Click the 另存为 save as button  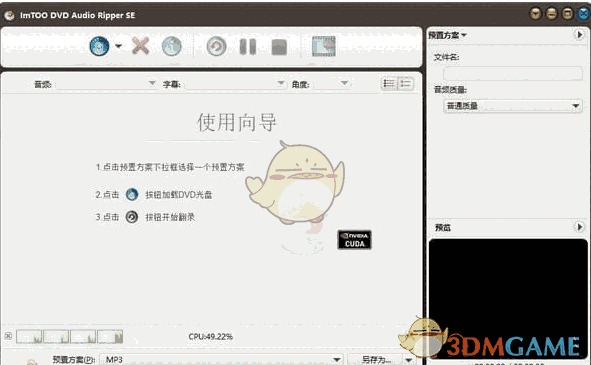pos(376,360)
